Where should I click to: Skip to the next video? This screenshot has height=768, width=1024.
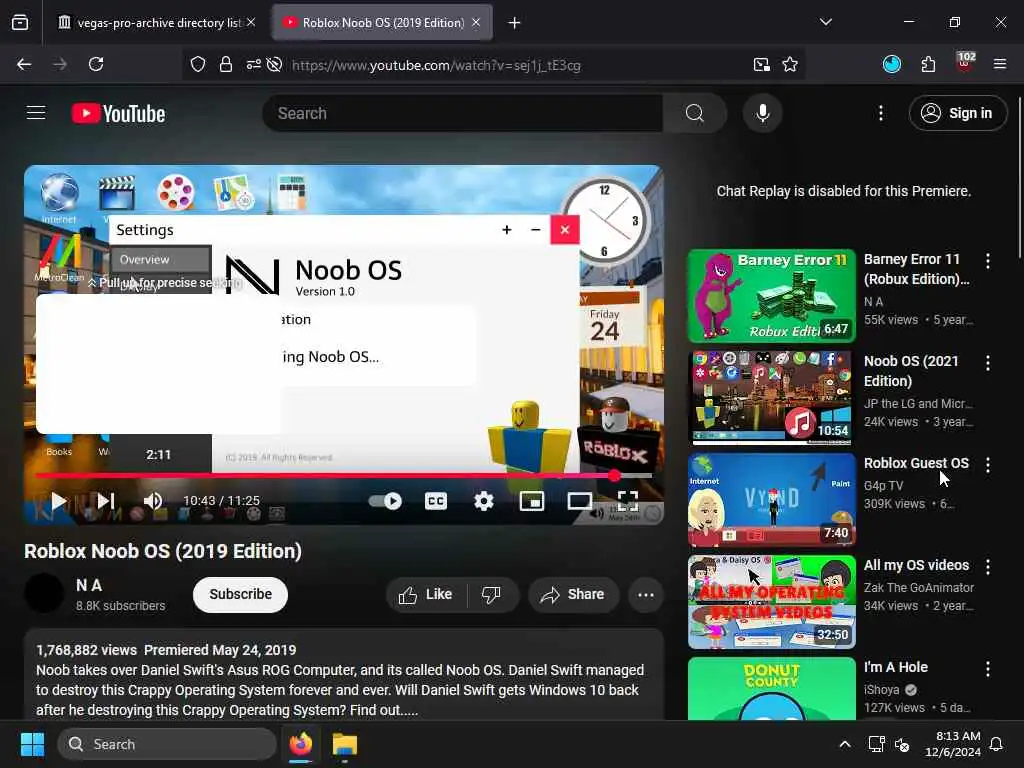coord(106,501)
